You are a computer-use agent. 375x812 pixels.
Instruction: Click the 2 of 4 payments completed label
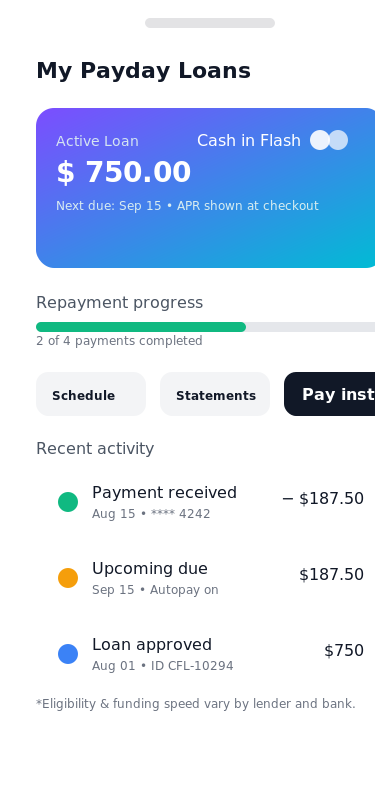(x=119, y=341)
